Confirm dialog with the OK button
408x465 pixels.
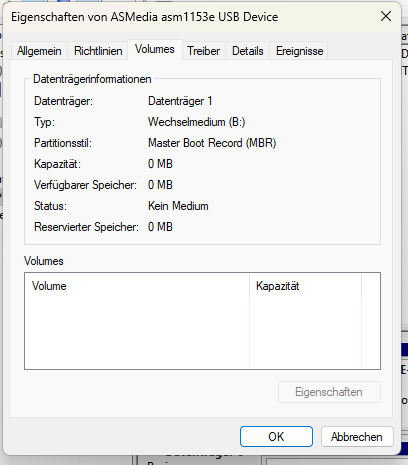[x=276, y=436]
